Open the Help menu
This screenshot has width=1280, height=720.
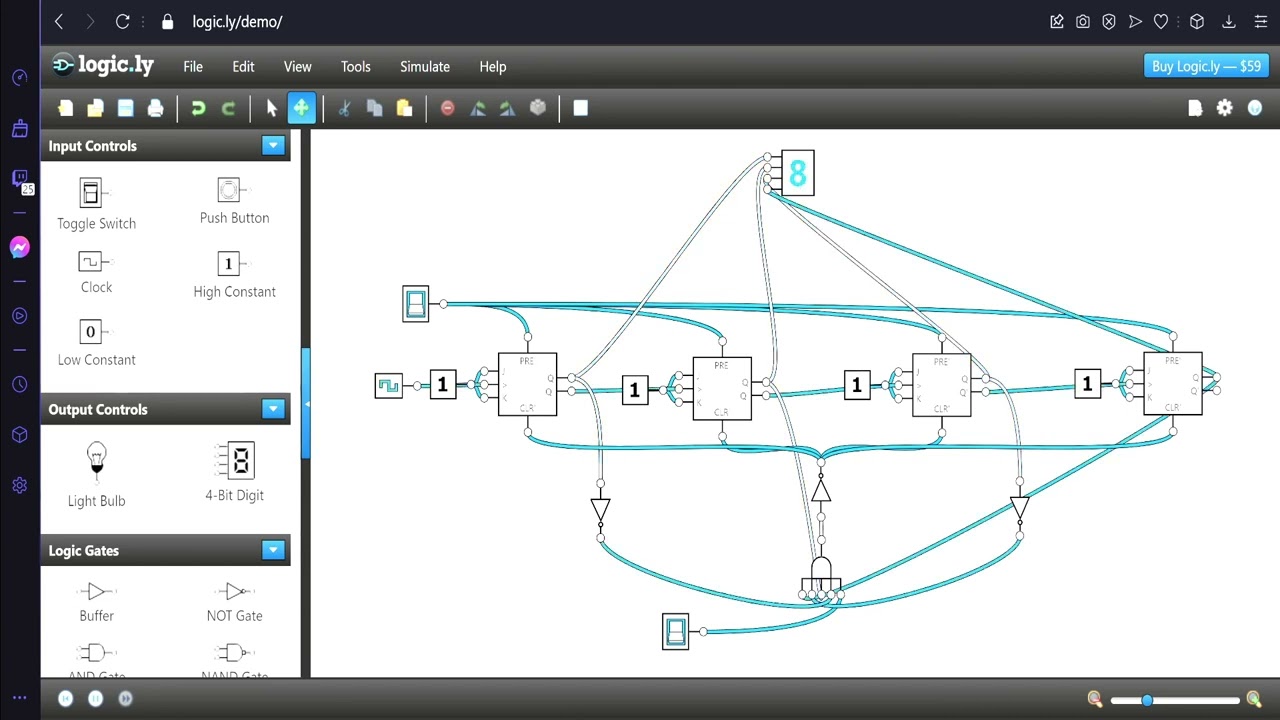pyautogui.click(x=493, y=67)
